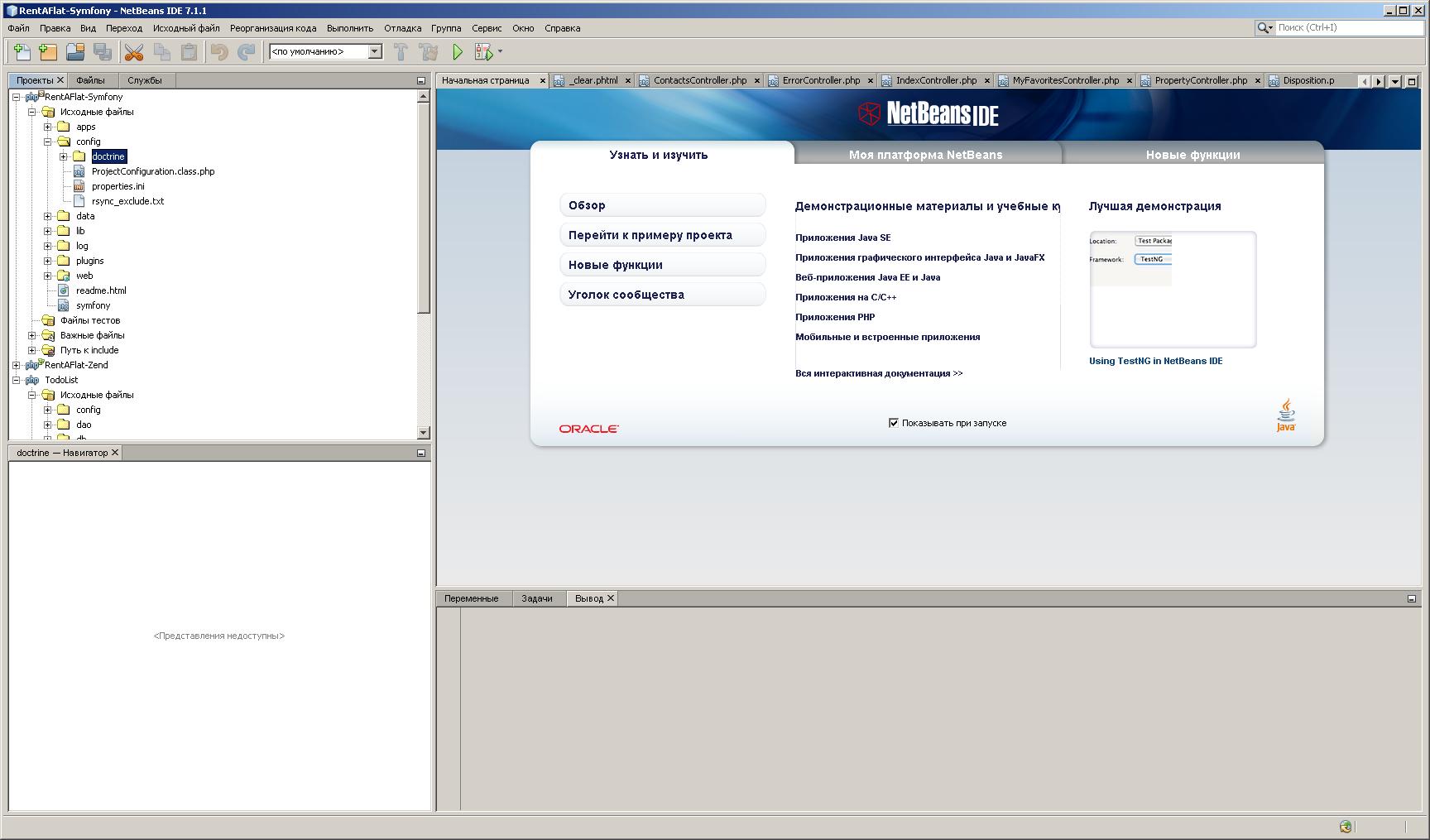Minimize the output panel group

point(1411,598)
